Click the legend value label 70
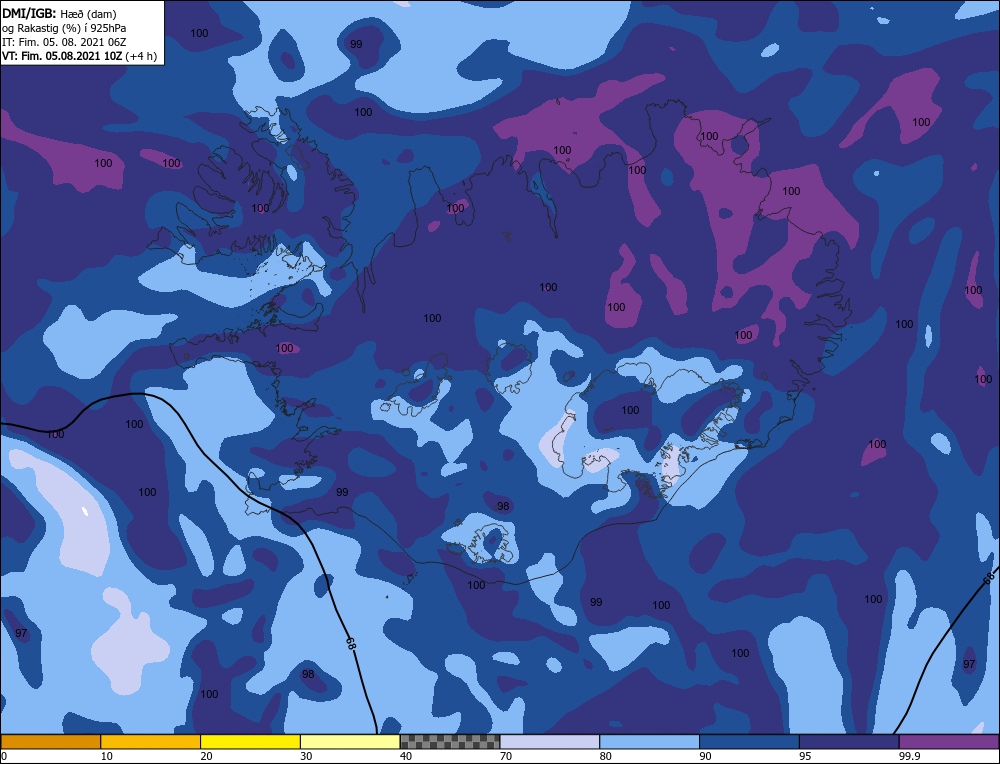Screen dimensions: 1000x764 pos(506,756)
